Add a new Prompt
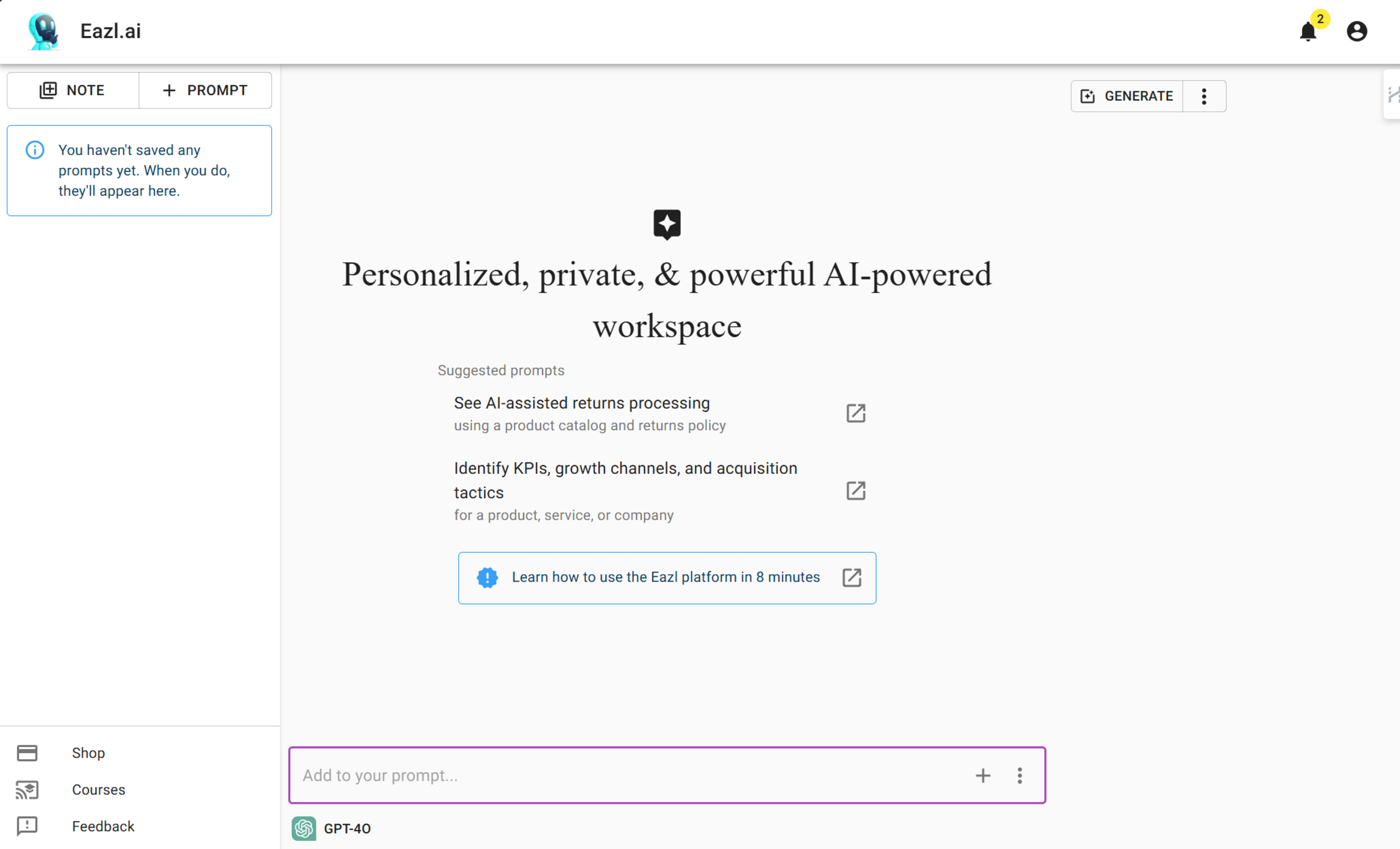1400x849 pixels. [205, 90]
